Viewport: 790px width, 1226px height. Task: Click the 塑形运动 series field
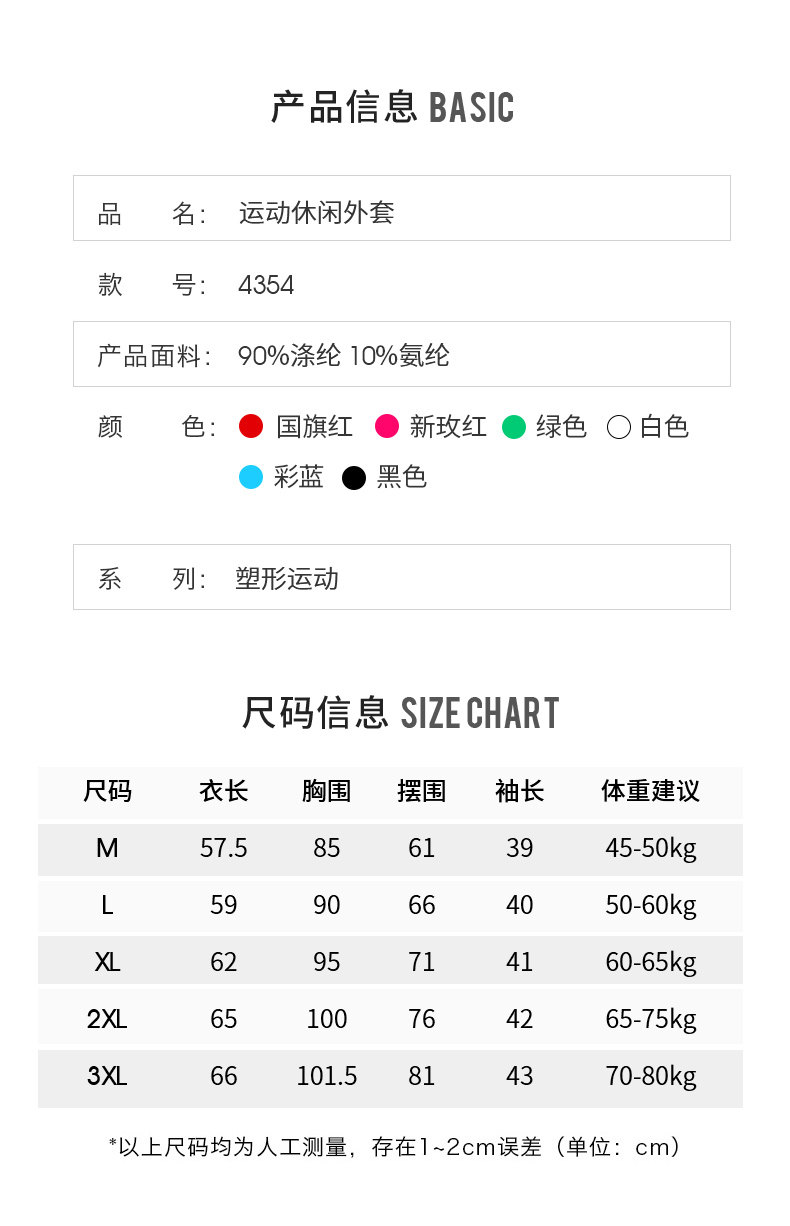click(x=287, y=579)
